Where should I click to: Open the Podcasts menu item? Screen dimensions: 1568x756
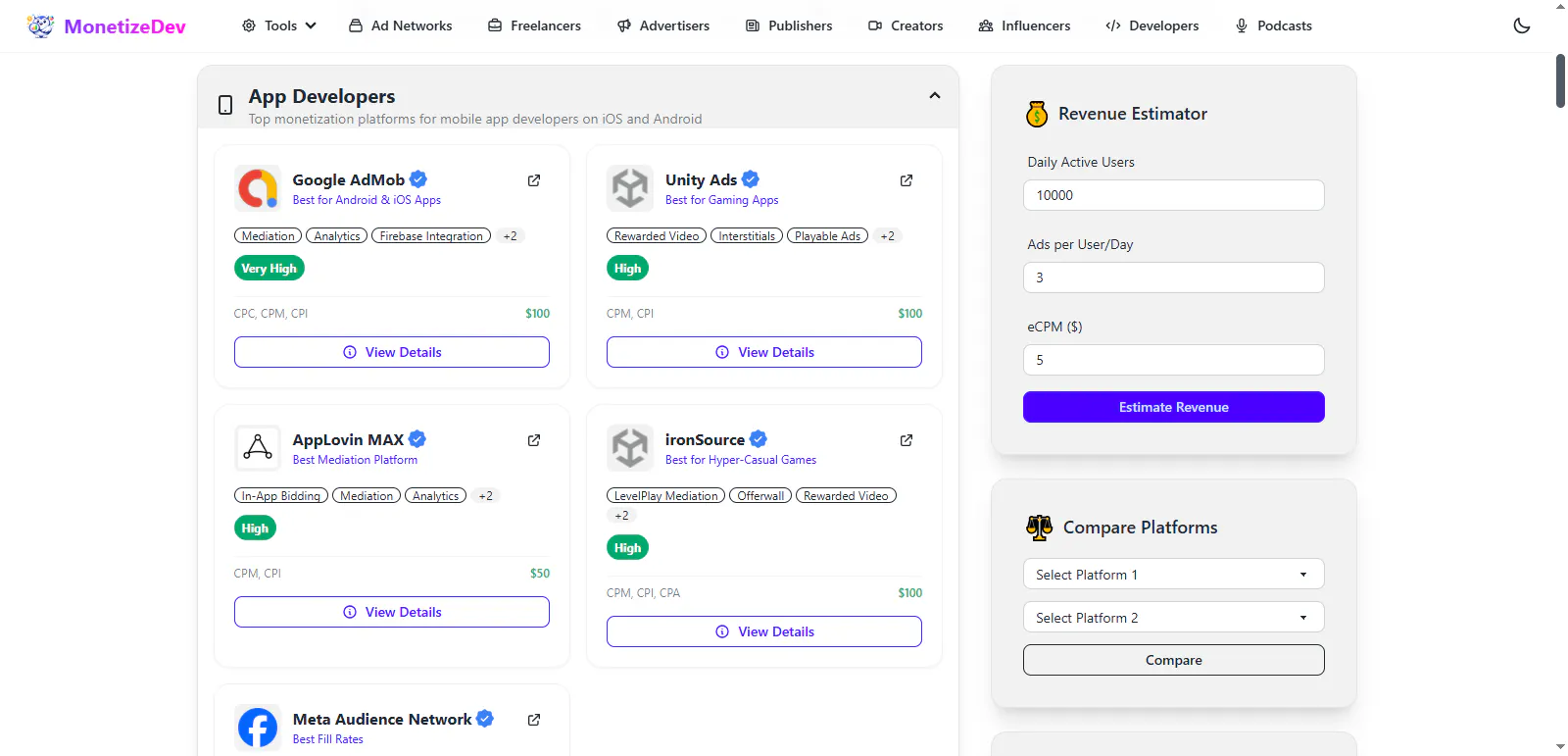pyautogui.click(x=1273, y=25)
